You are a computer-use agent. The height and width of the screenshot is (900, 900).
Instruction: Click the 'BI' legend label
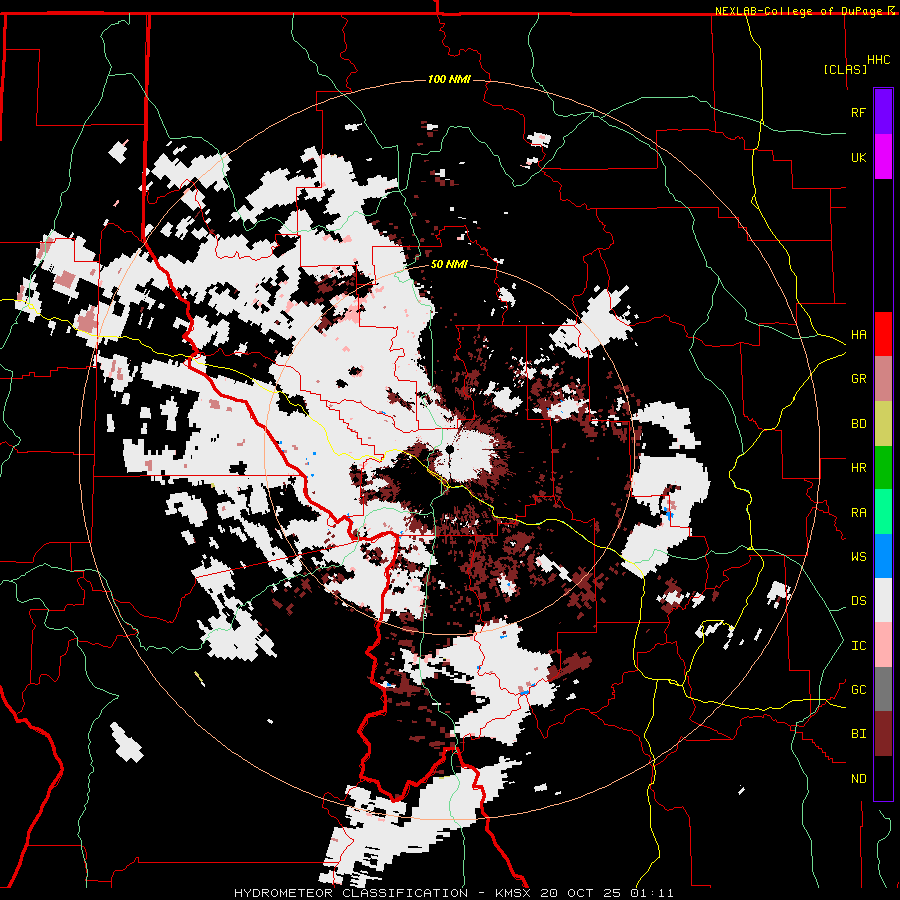pos(858,734)
